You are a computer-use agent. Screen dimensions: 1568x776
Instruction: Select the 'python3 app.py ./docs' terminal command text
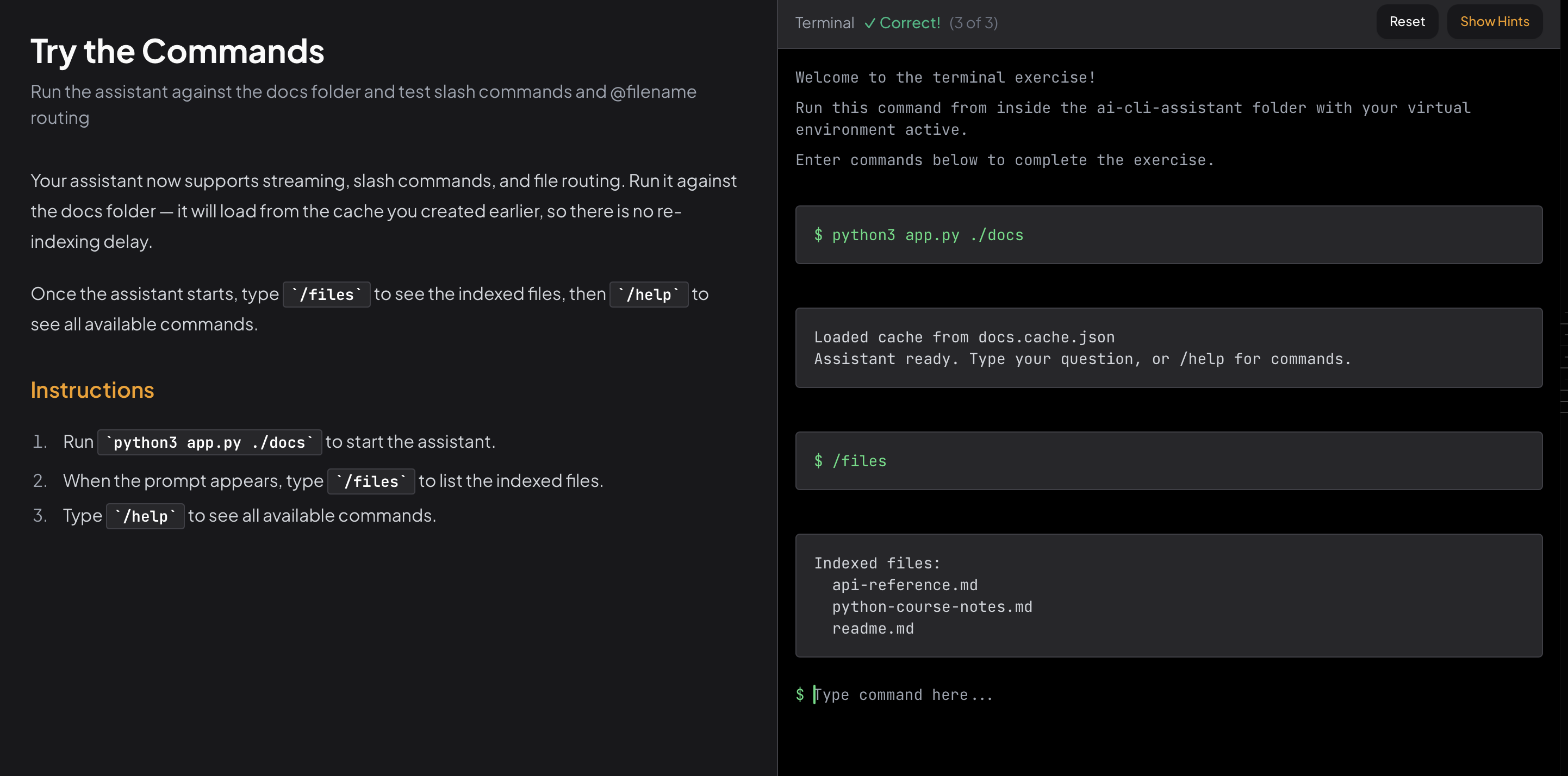[x=928, y=235]
